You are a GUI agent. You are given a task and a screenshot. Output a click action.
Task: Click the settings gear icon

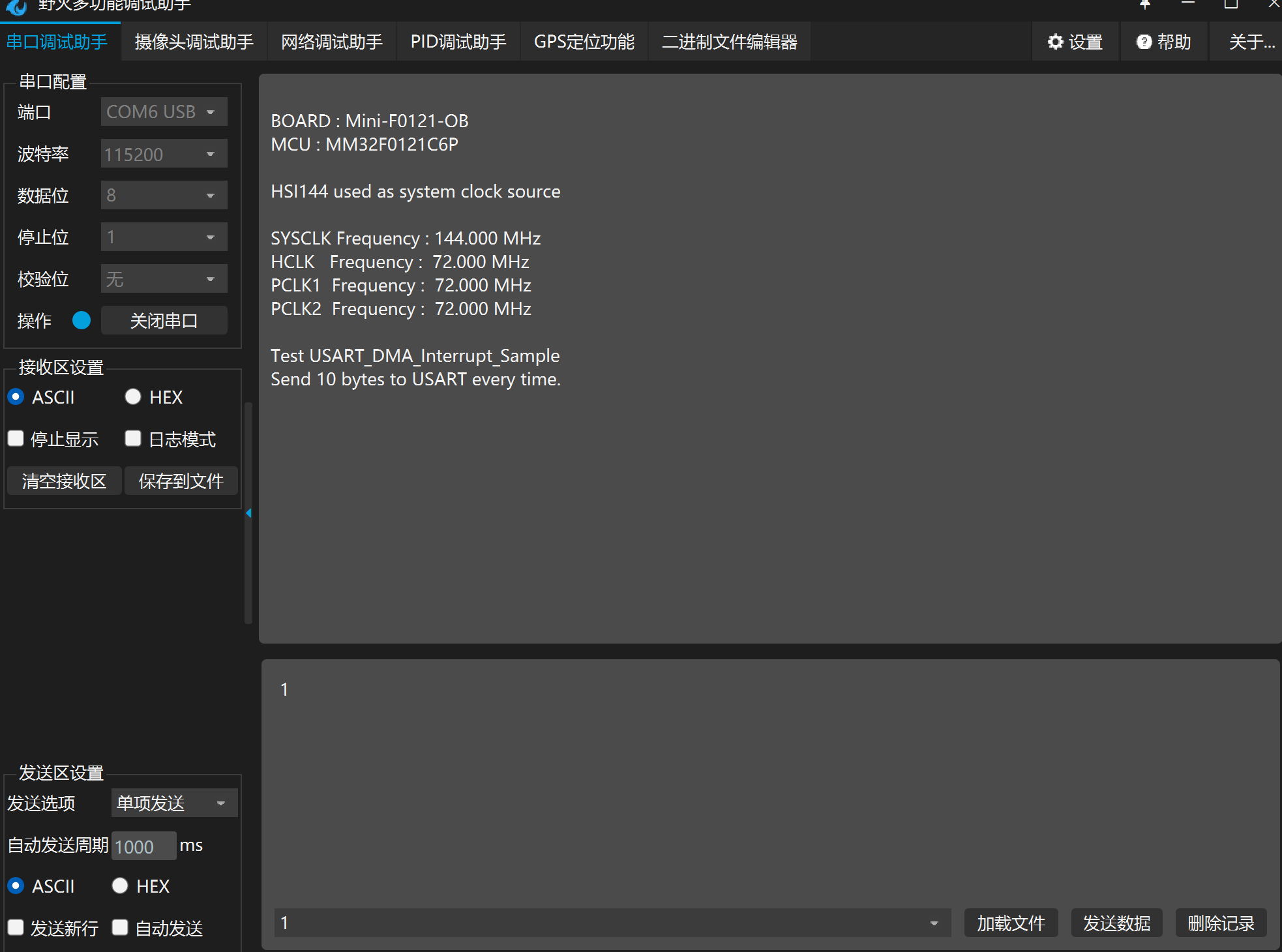pos(1055,42)
